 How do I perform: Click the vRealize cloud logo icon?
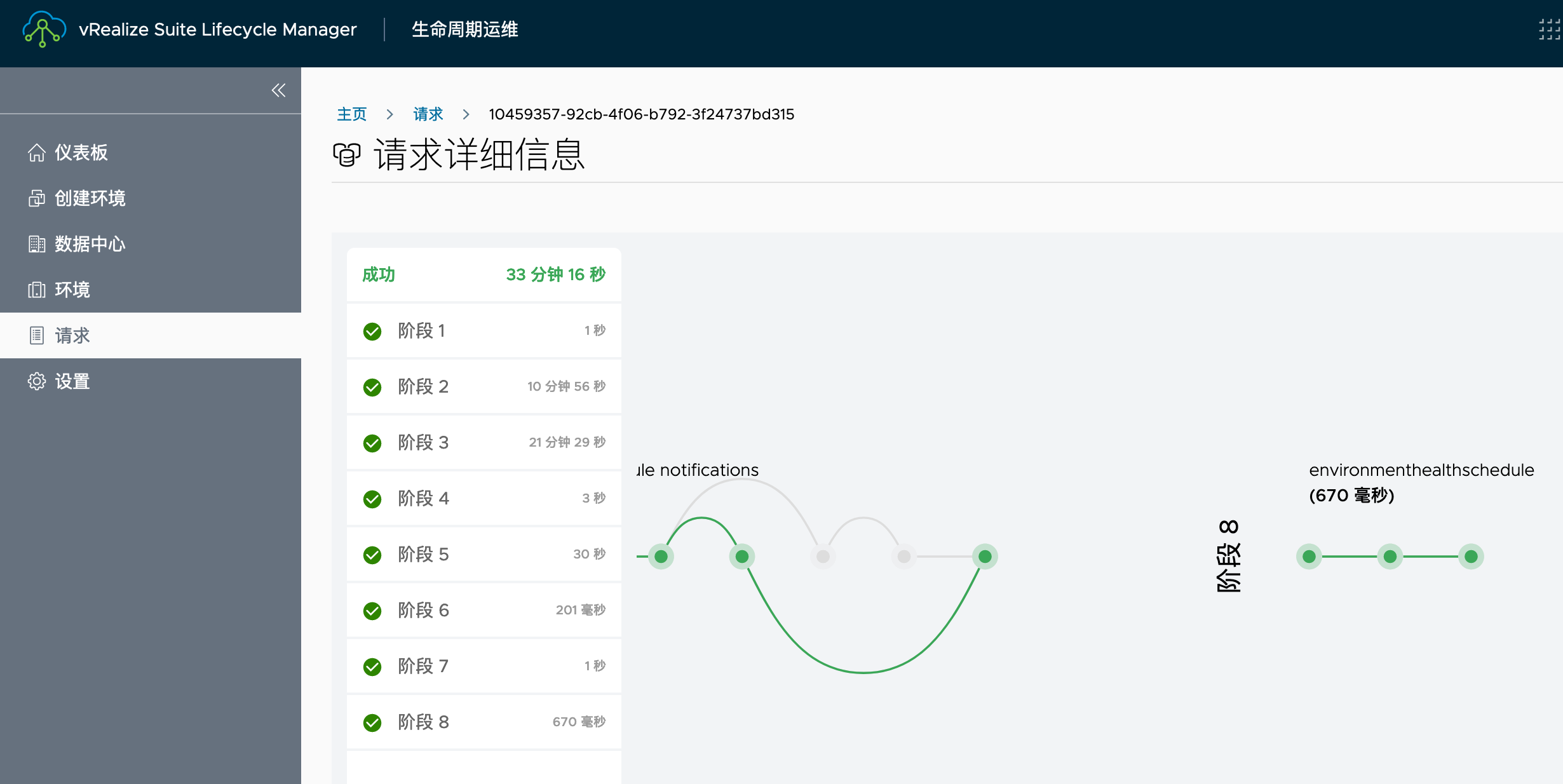click(44, 29)
